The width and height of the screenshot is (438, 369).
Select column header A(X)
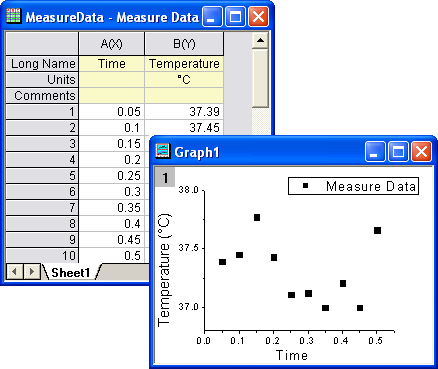(x=112, y=44)
